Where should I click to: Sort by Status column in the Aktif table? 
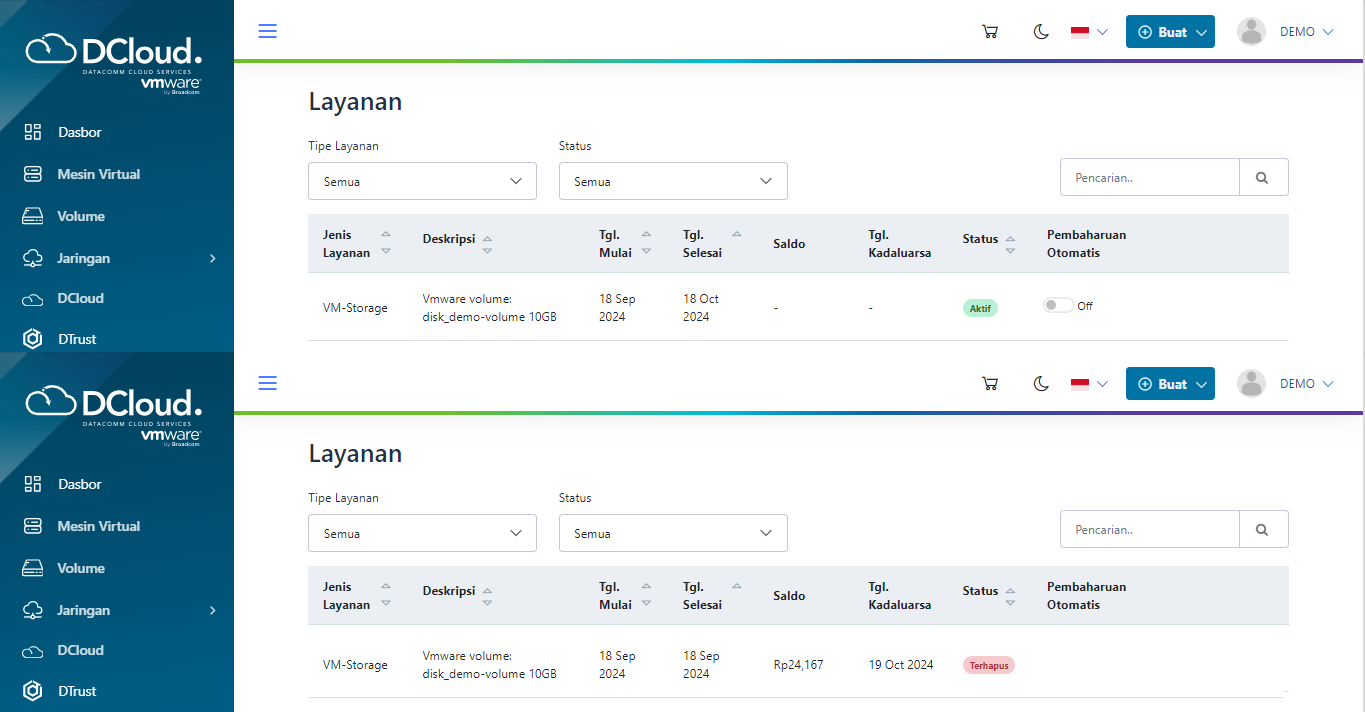[x=1010, y=244]
